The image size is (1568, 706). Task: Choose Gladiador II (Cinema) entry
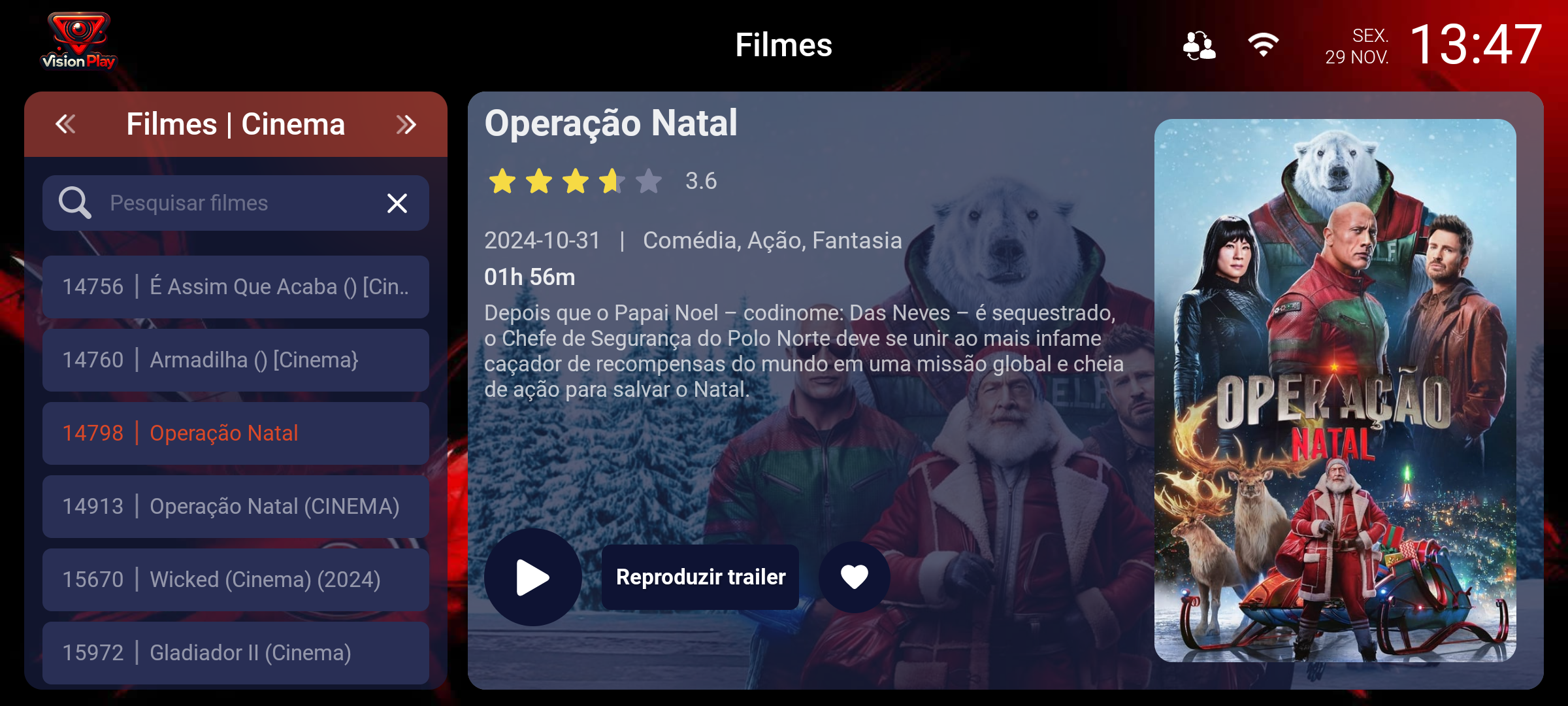(236, 652)
